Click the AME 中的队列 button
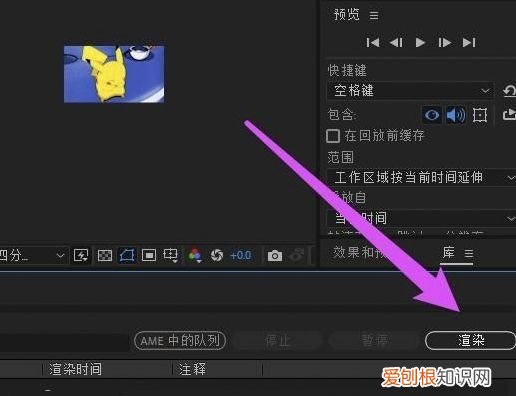The image size is (516, 396). point(180,341)
